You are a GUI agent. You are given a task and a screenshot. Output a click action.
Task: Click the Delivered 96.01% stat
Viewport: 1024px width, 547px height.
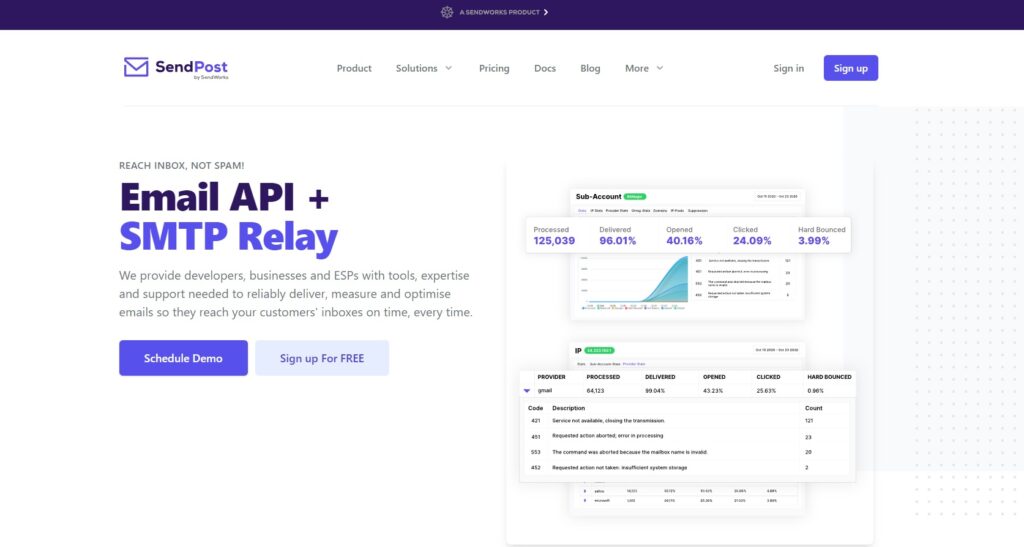click(x=617, y=236)
